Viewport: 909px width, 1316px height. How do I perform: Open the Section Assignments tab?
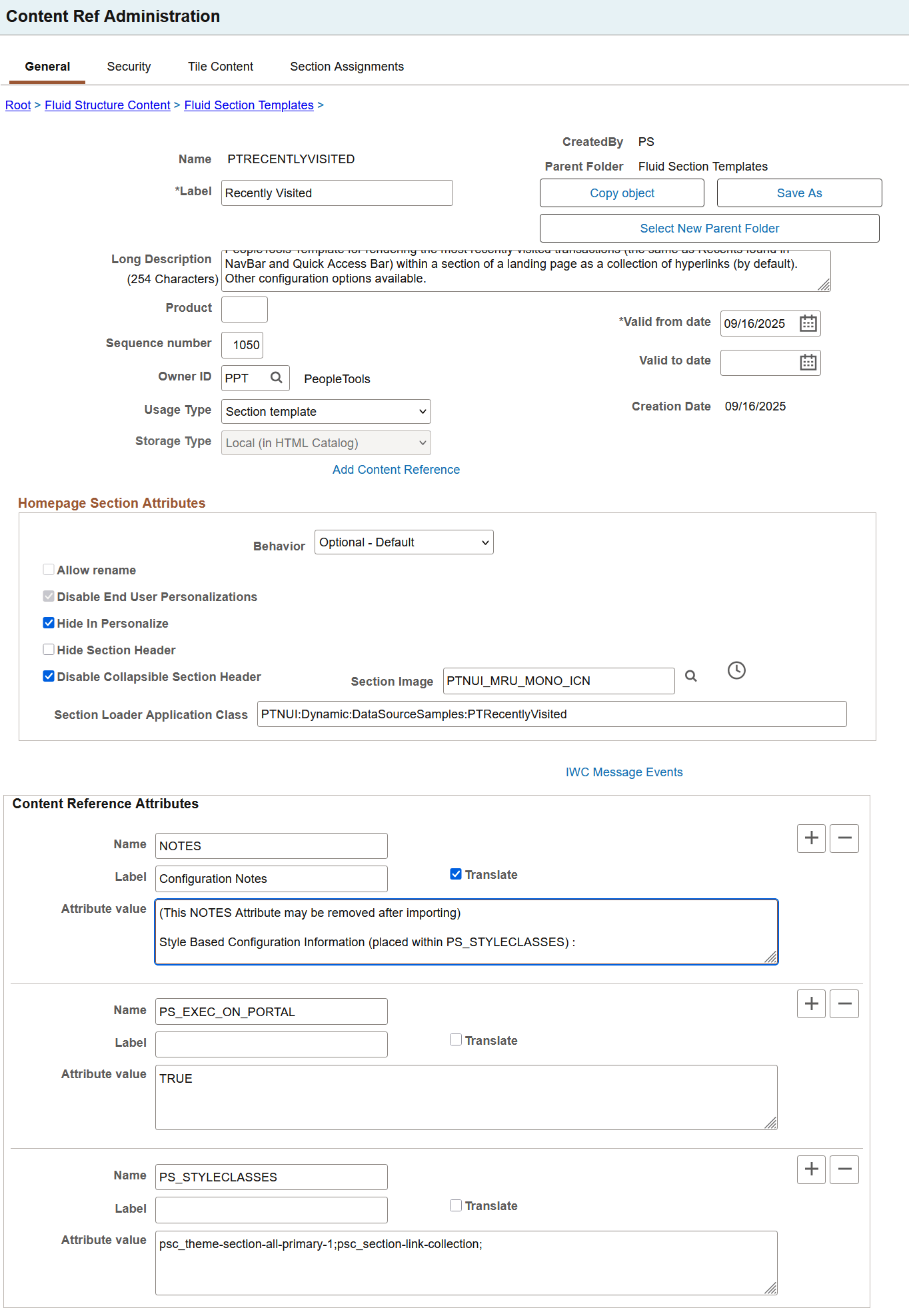[347, 67]
